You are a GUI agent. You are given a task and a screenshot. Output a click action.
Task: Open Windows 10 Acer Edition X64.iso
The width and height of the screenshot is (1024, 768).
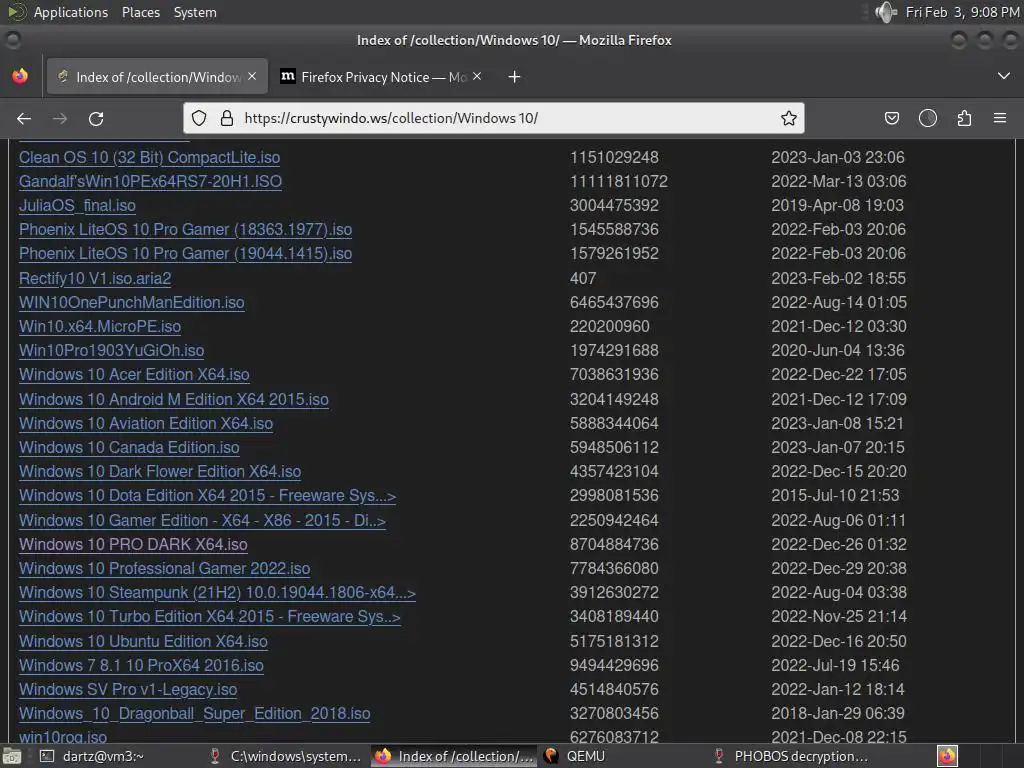(134, 375)
